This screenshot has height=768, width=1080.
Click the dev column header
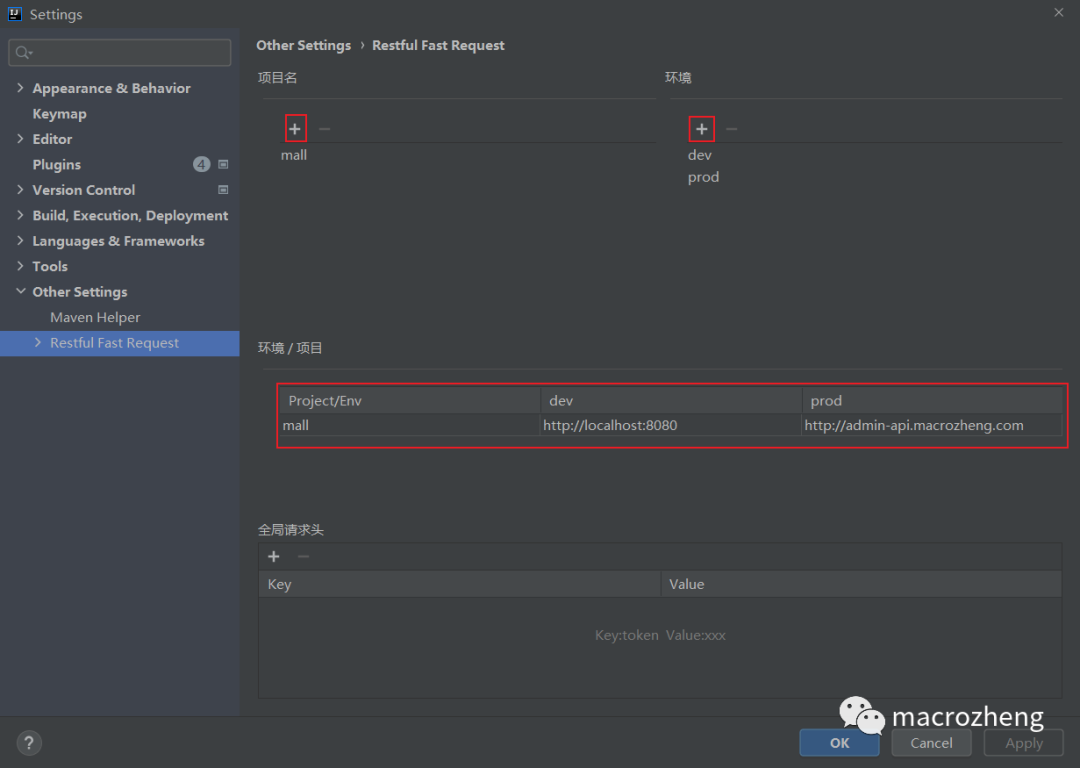pyautogui.click(x=671, y=400)
